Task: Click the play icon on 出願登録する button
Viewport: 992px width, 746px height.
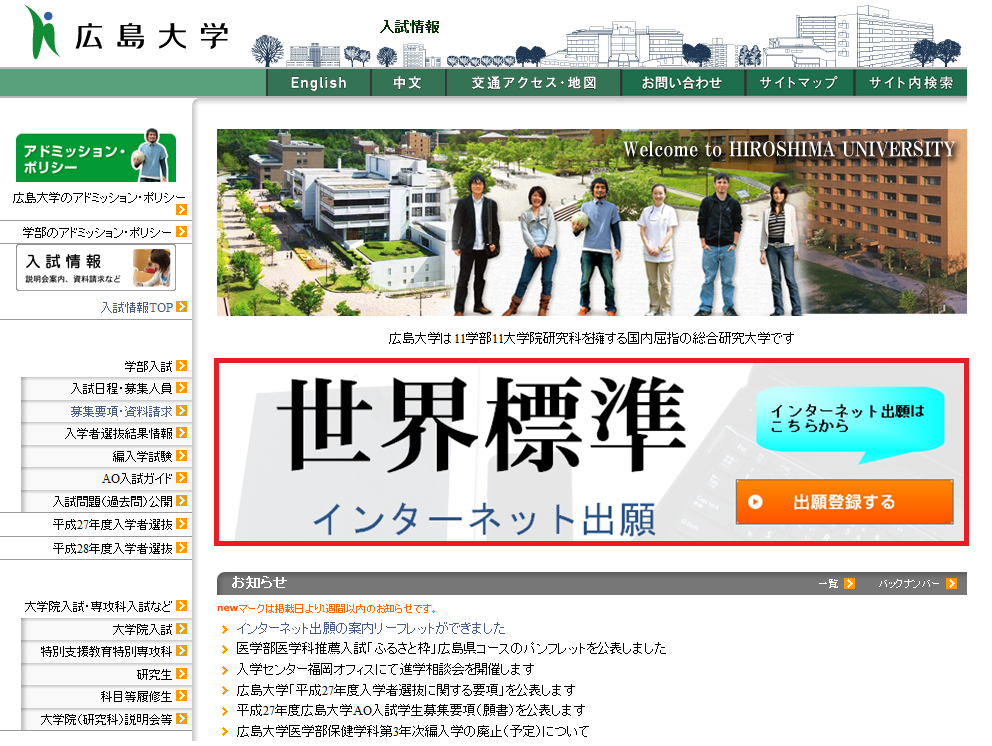Action: tap(755, 502)
